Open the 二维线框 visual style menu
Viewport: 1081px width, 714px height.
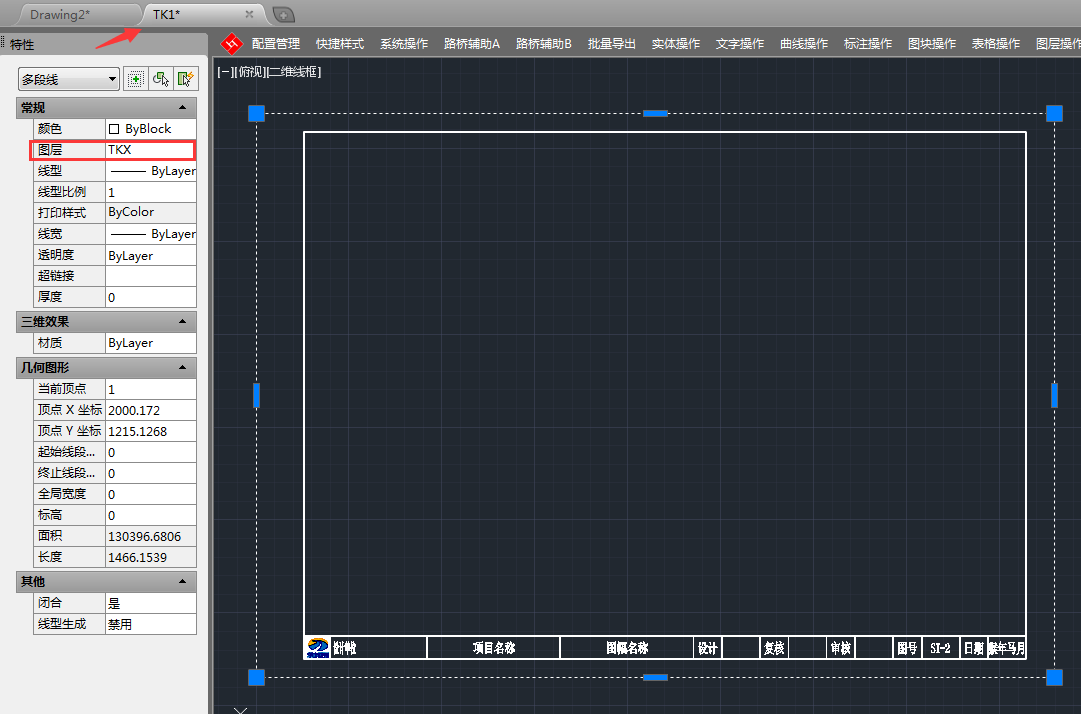point(294,72)
